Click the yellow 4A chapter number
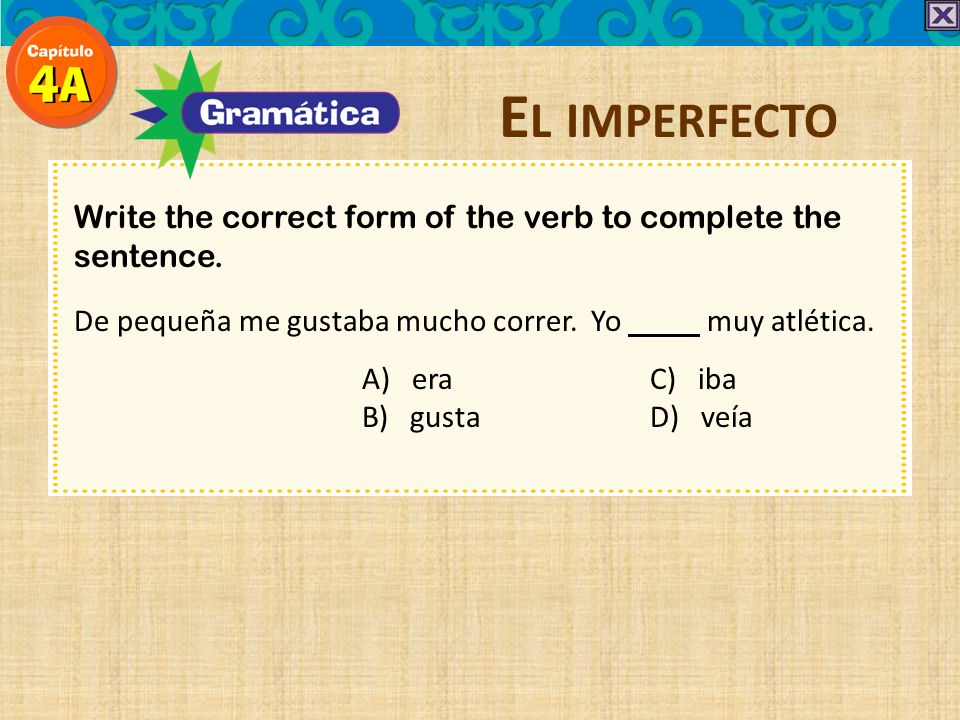Viewport: 960px width, 720px height. click(x=60, y=84)
